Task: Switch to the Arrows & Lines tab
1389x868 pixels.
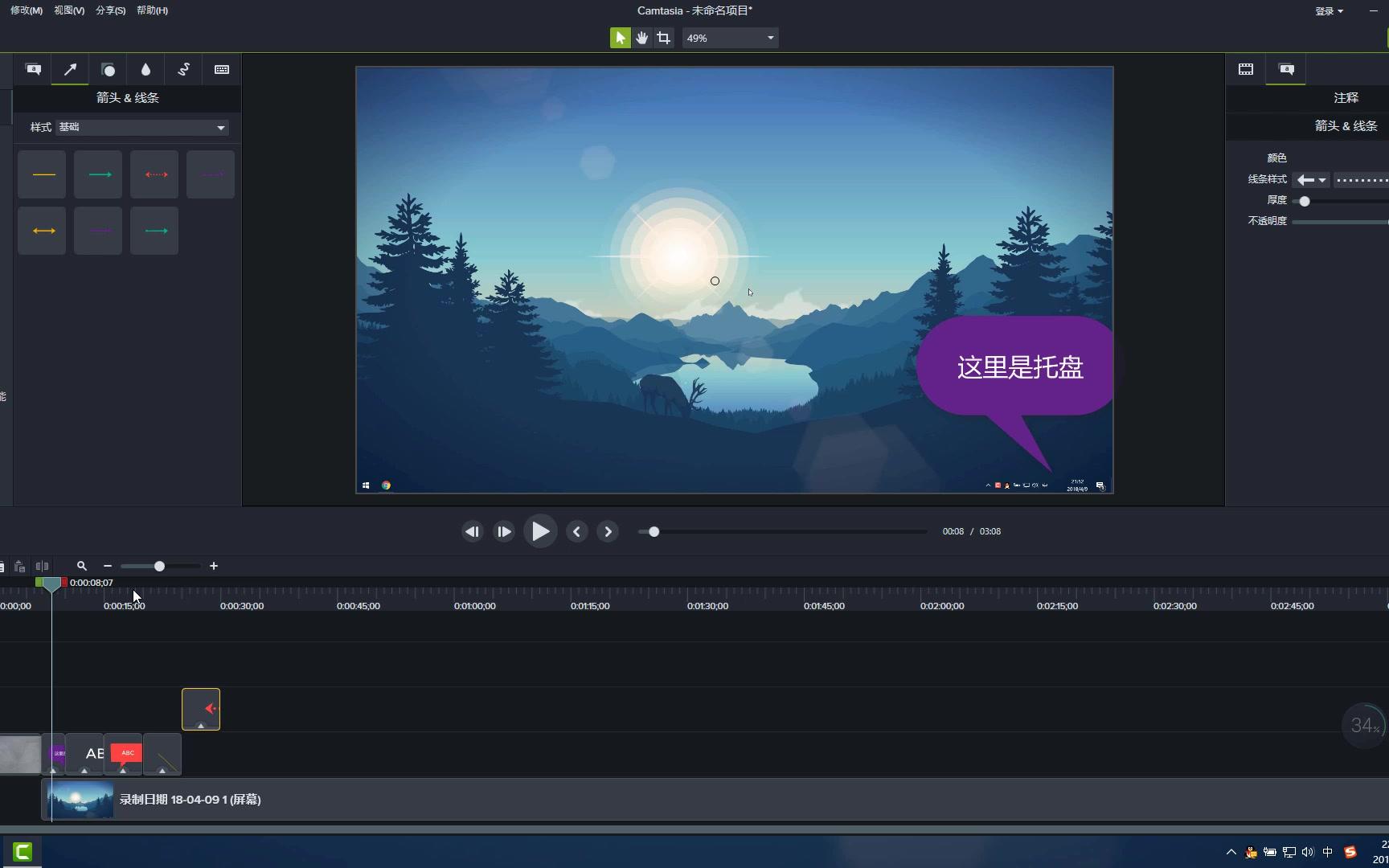Action: 70,69
